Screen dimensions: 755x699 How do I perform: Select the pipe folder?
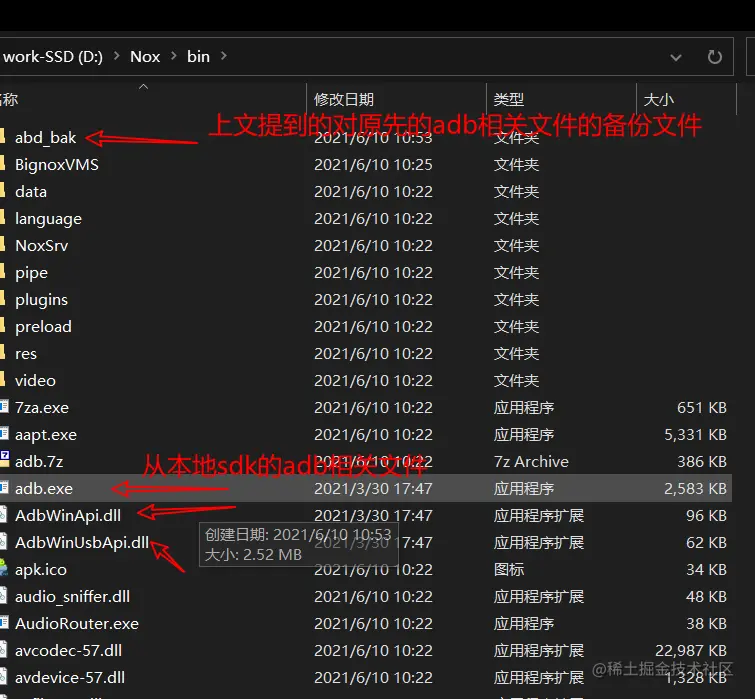(31, 273)
